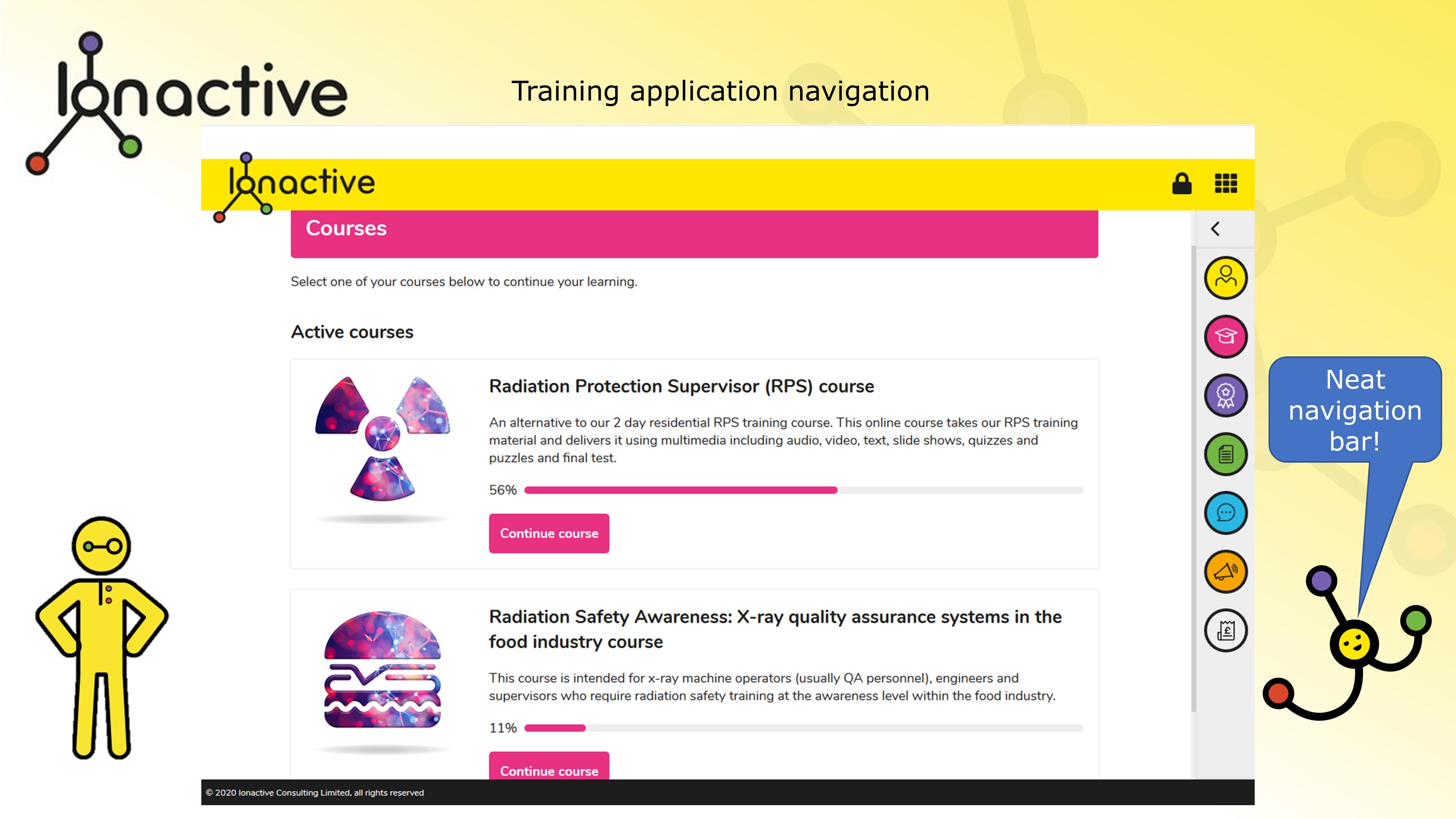Click the '11%' progress label
Screen dimensions: 1456x819
pos(502,728)
